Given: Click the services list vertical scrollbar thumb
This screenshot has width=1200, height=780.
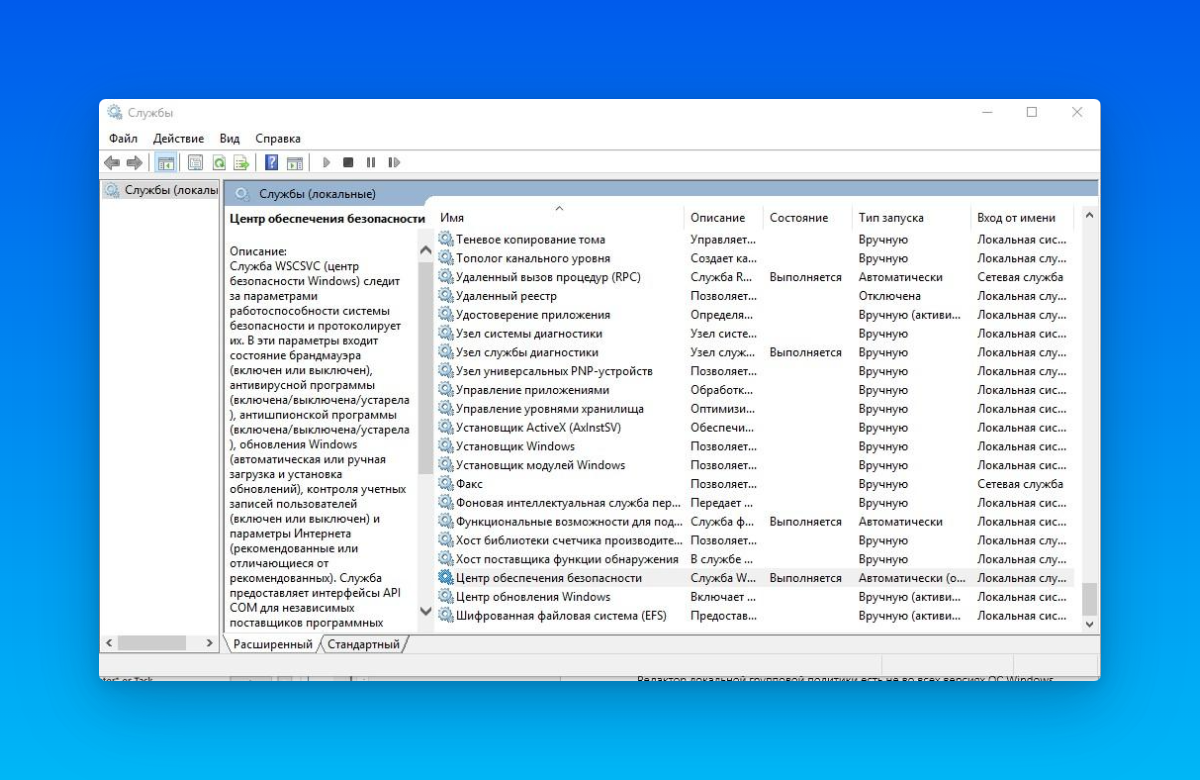Looking at the screenshot, I should 1089,599.
